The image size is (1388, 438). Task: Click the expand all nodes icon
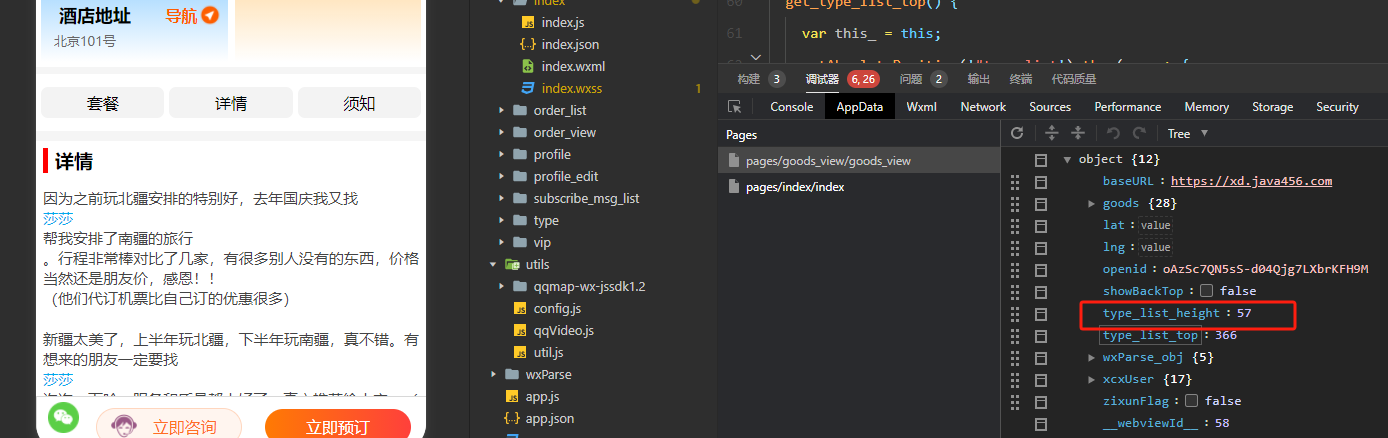tap(1051, 133)
